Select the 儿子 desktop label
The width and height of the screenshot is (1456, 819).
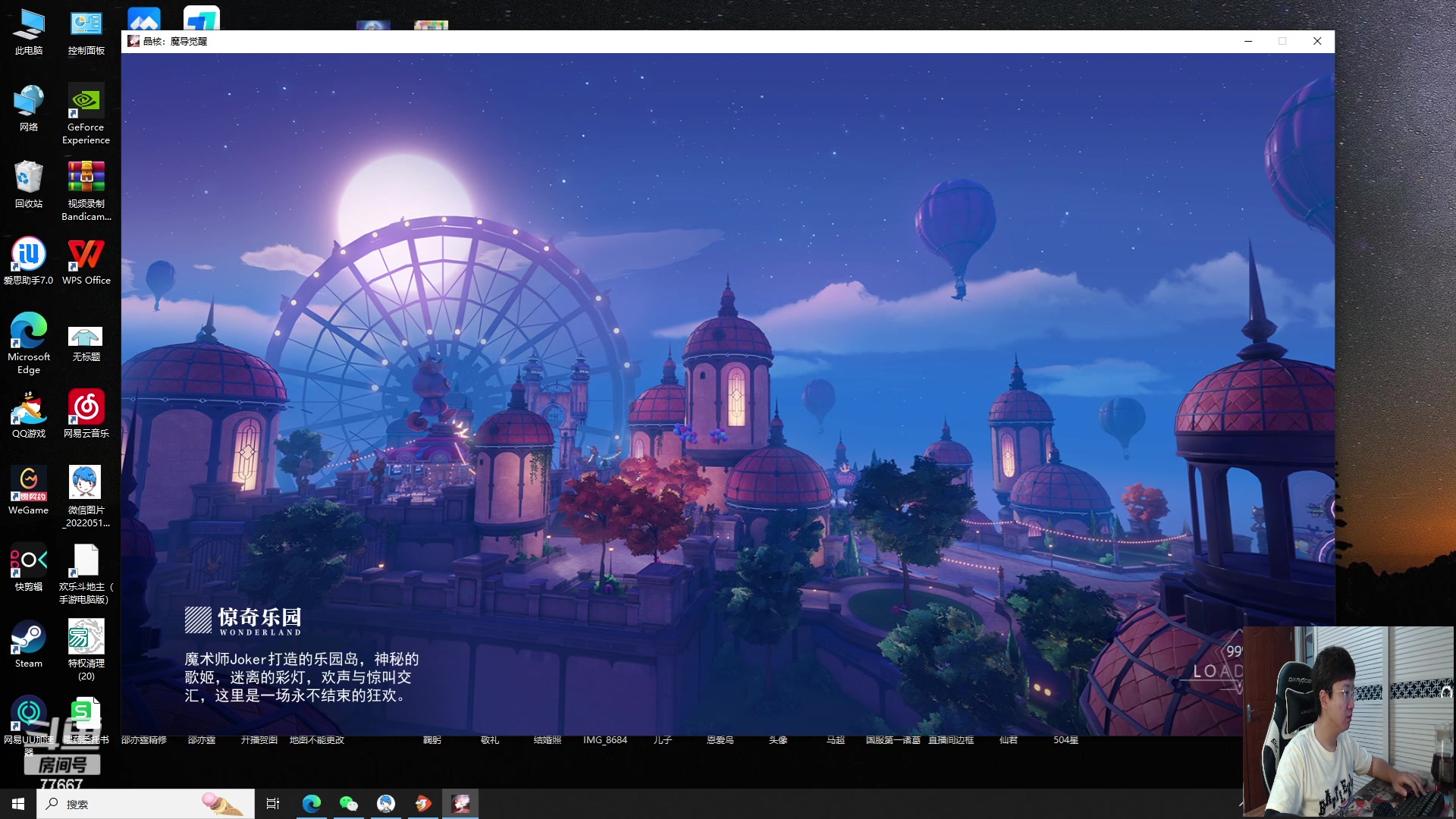[663, 740]
